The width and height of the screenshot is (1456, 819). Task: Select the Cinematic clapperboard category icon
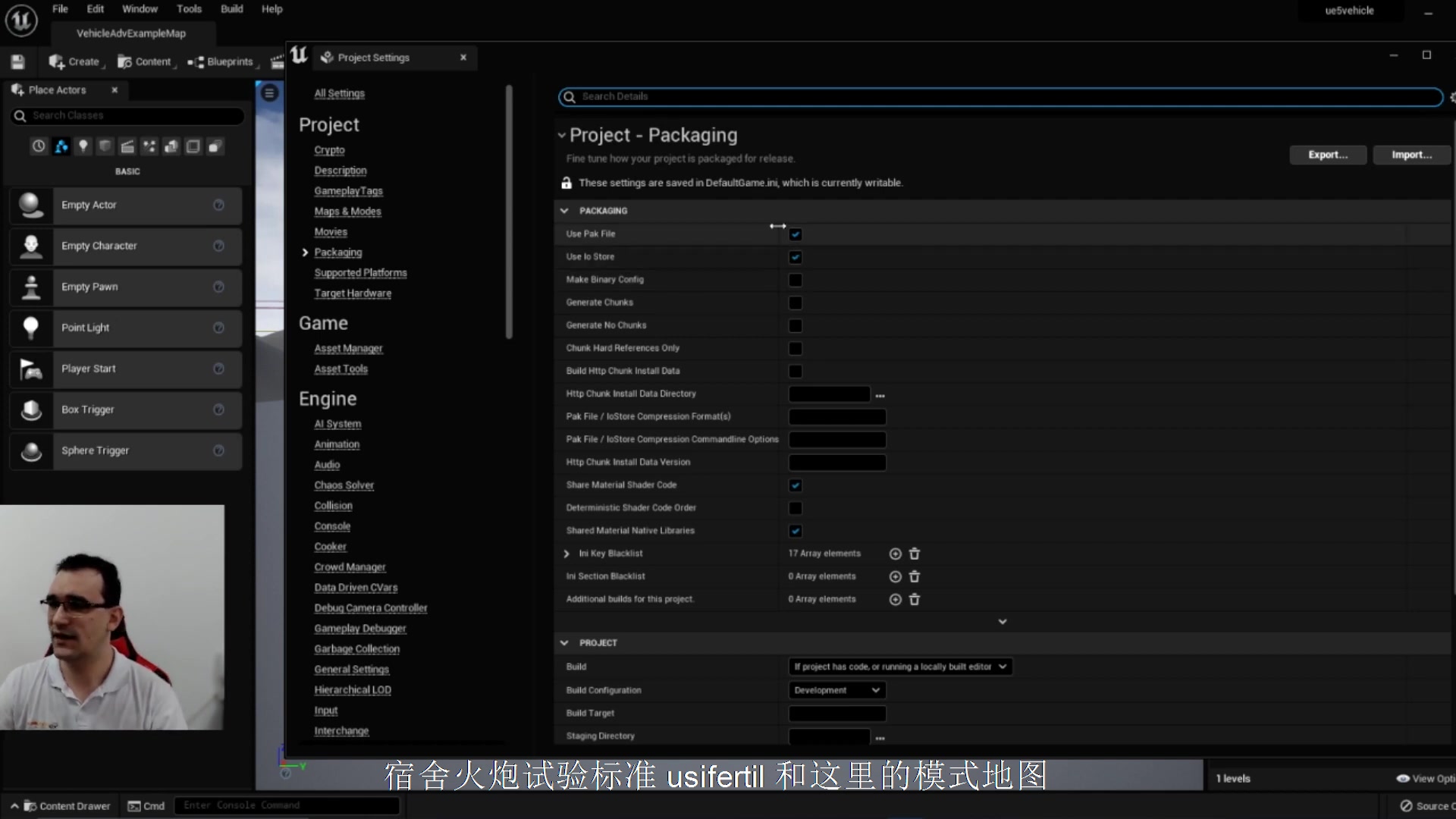(127, 146)
